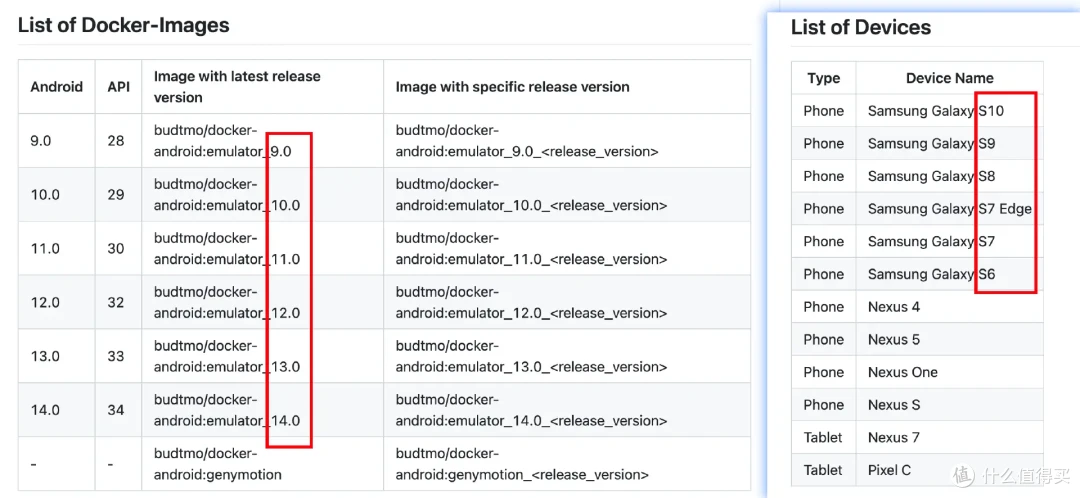The height and width of the screenshot is (498, 1080).
Task: Click the API '33' cell
Action: 116,355
